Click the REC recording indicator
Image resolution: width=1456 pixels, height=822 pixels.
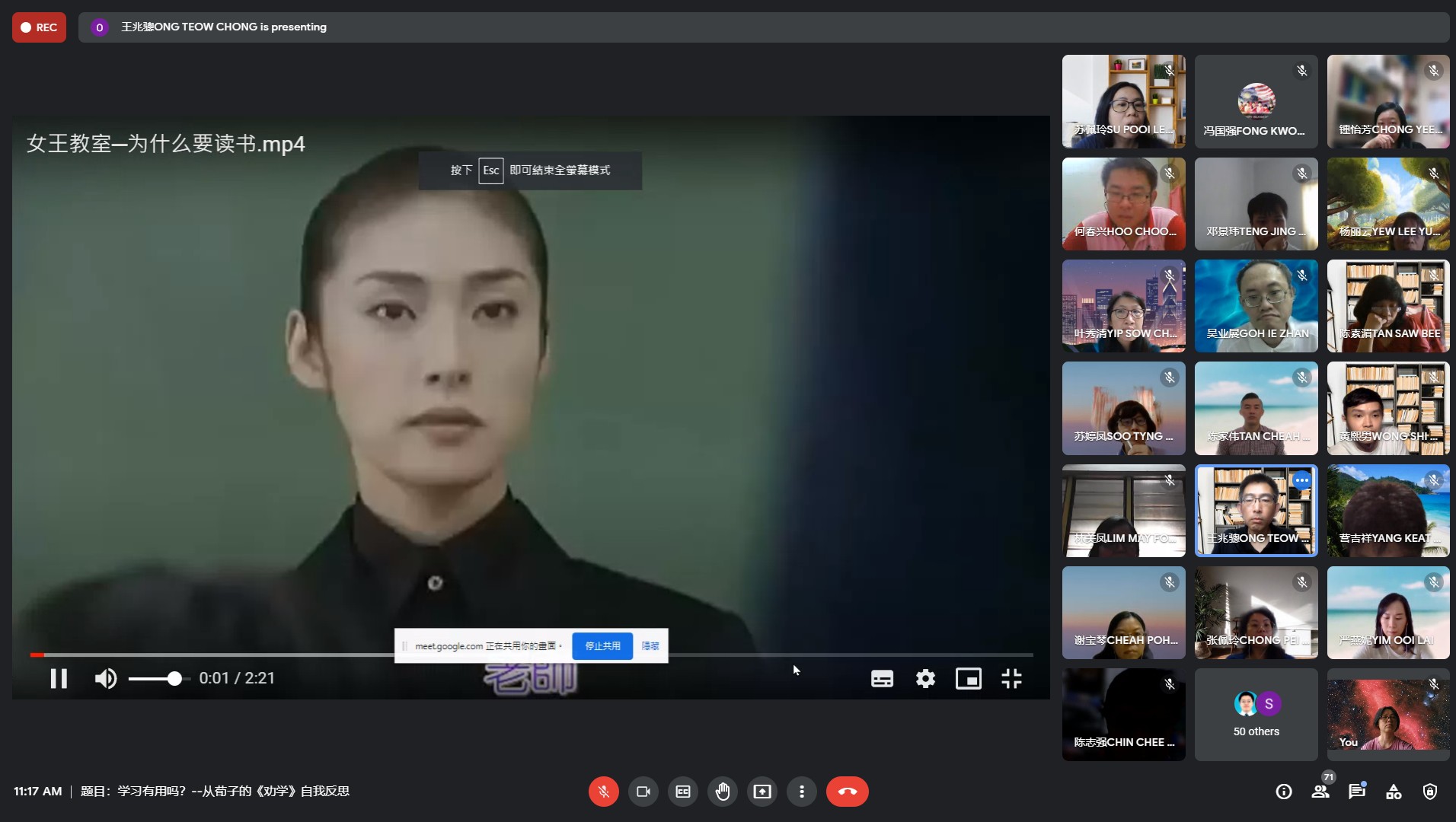coord(39,27)
